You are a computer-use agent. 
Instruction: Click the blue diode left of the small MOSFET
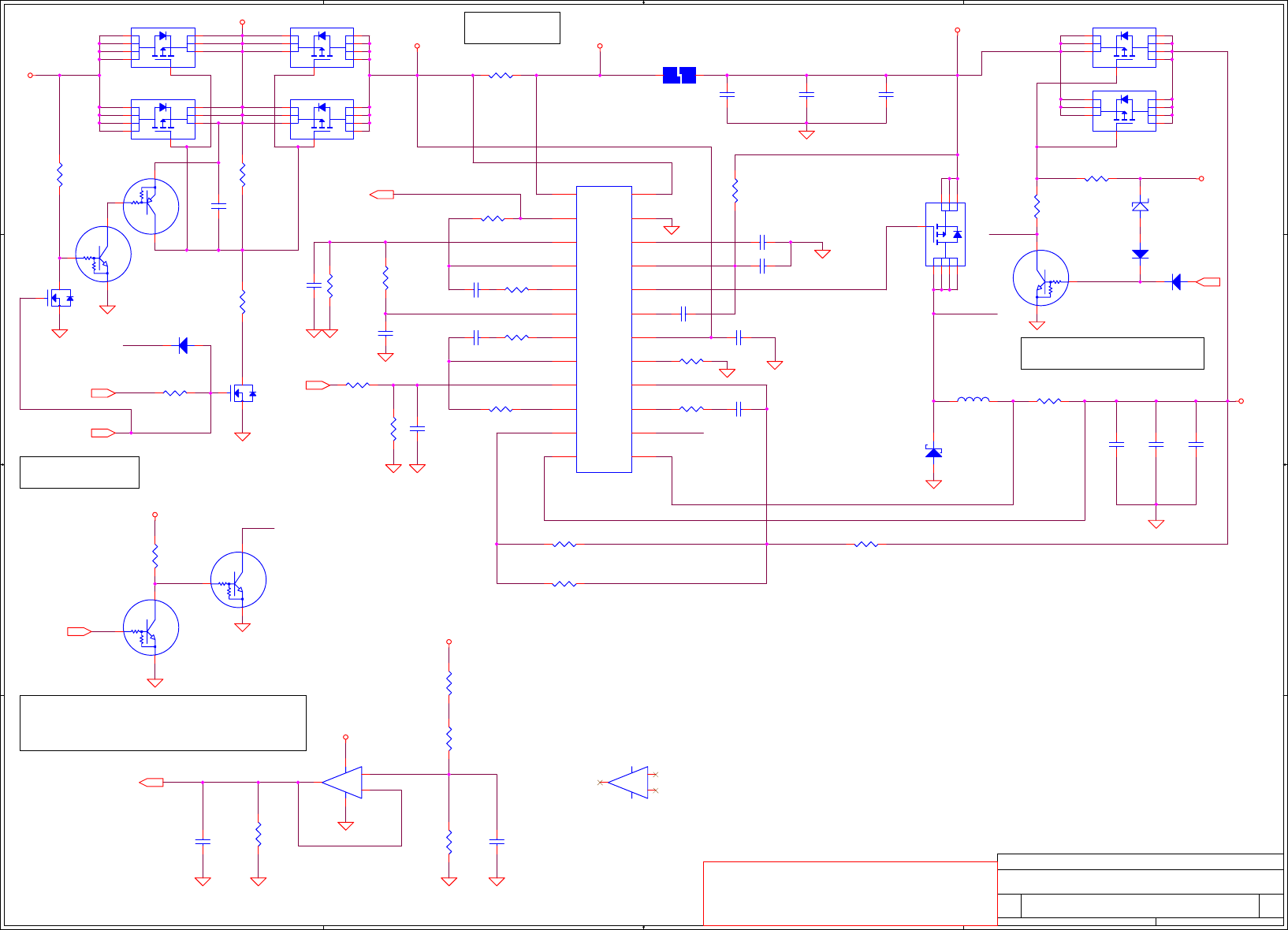tap(183, 345)
